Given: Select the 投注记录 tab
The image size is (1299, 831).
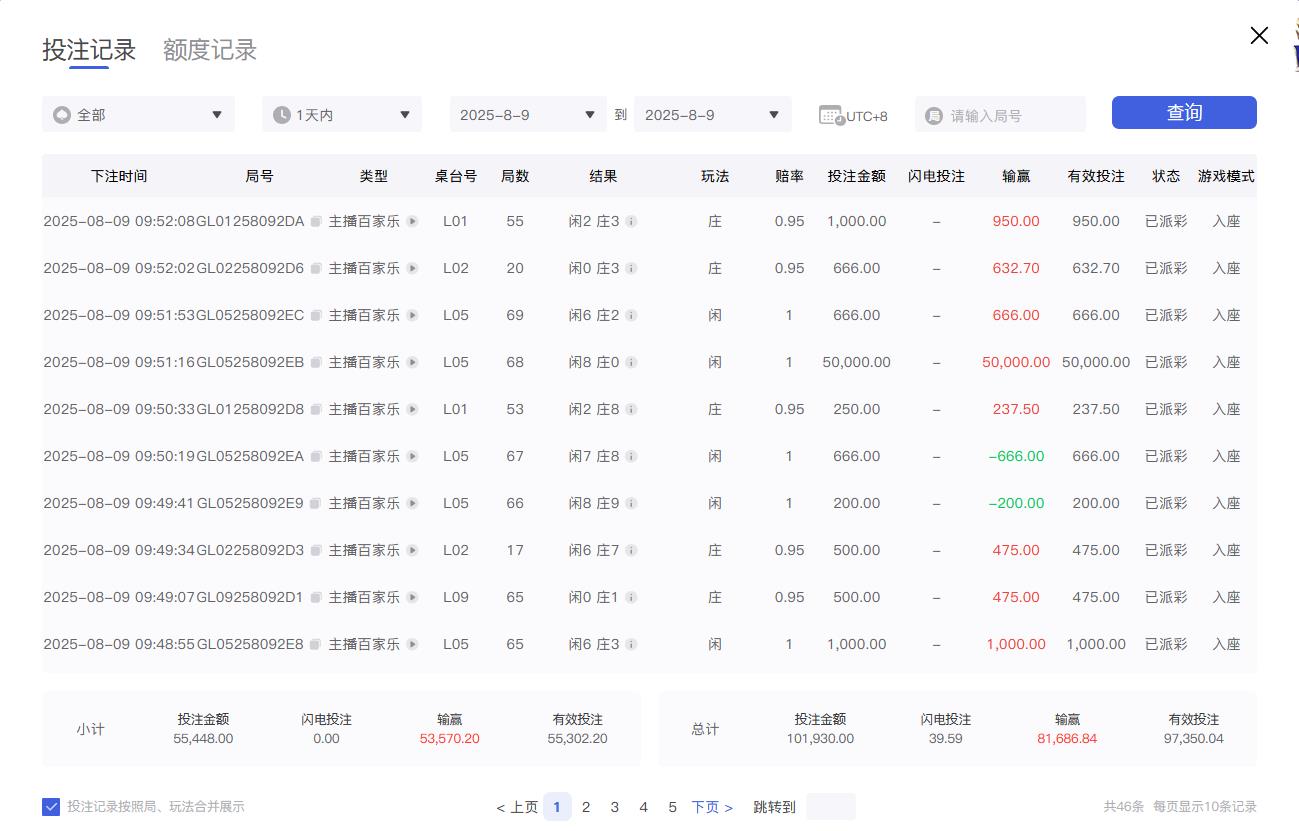Looking at the screenshot, I should (x=88, y=49).
